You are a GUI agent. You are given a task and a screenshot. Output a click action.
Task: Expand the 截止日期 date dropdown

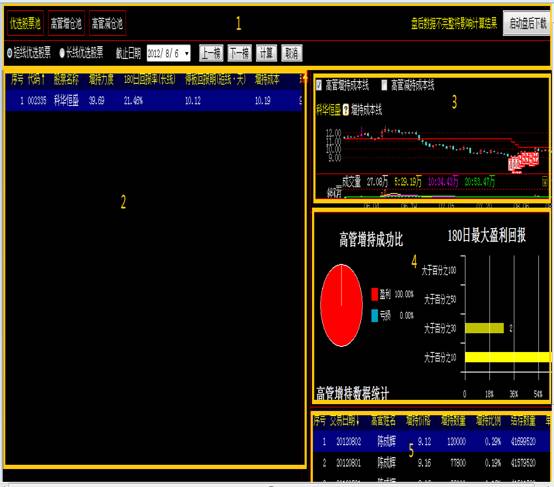[187, 53]
